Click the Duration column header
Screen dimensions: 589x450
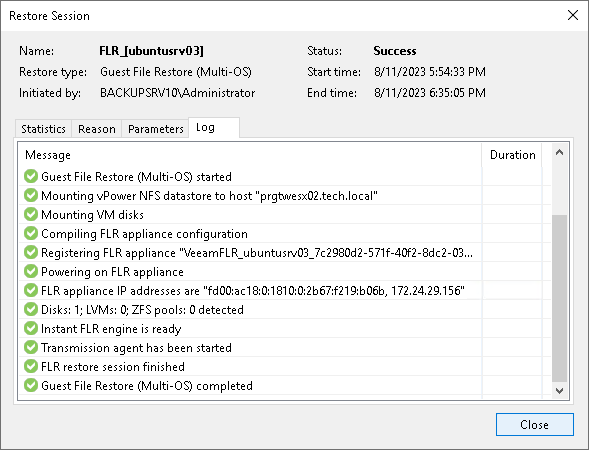pyautogui.click(x=512, y=155)
